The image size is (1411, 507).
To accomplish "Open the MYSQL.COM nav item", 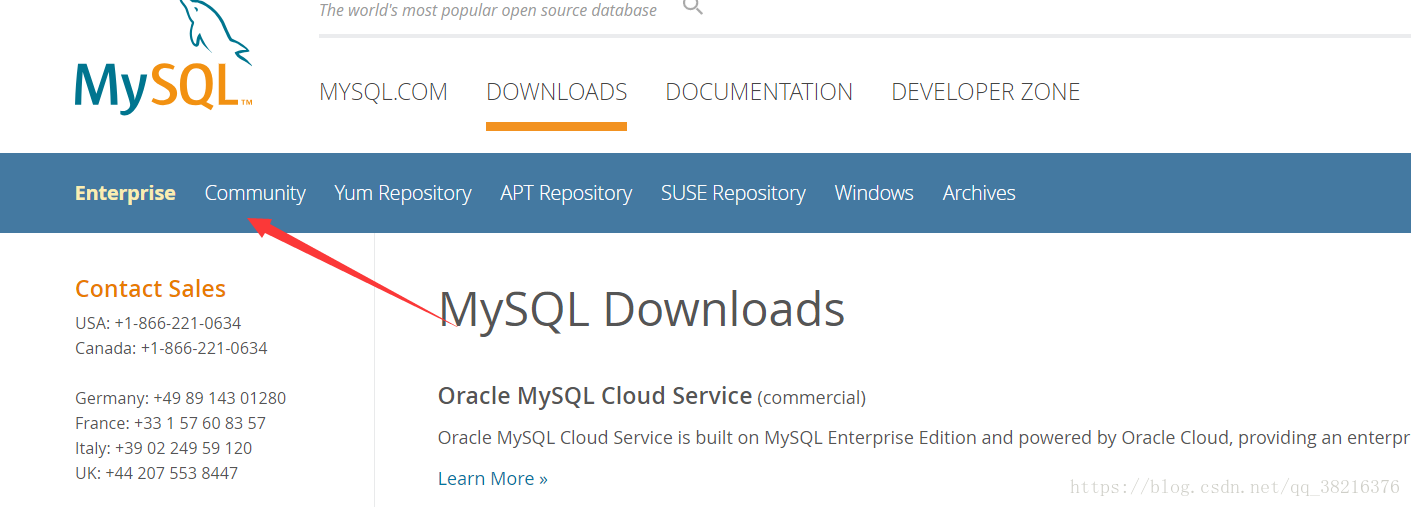I will pyautogui.click(x=383, y=92).
